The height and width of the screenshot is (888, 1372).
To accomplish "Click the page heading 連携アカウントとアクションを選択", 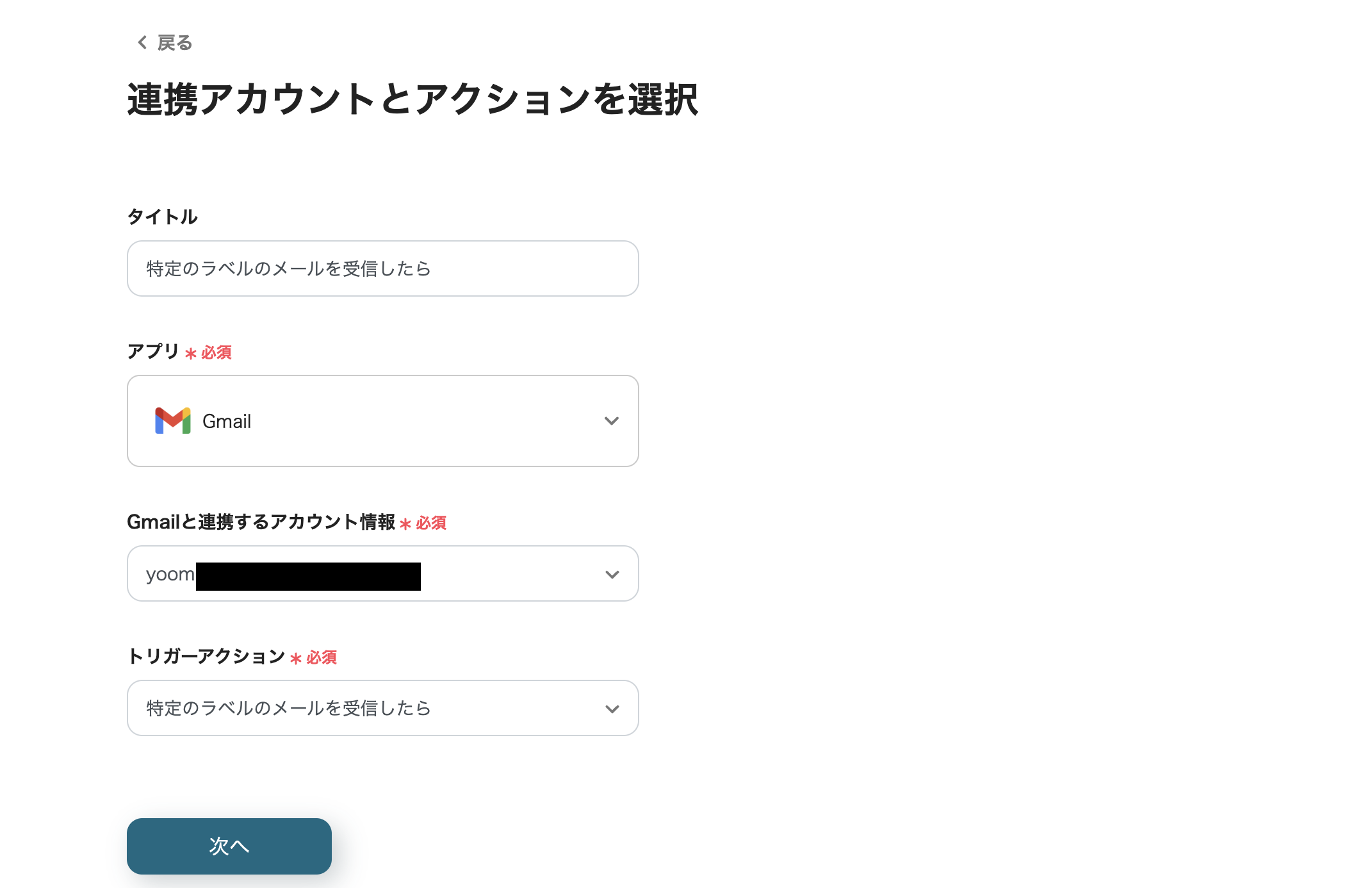I will (413, 97).
